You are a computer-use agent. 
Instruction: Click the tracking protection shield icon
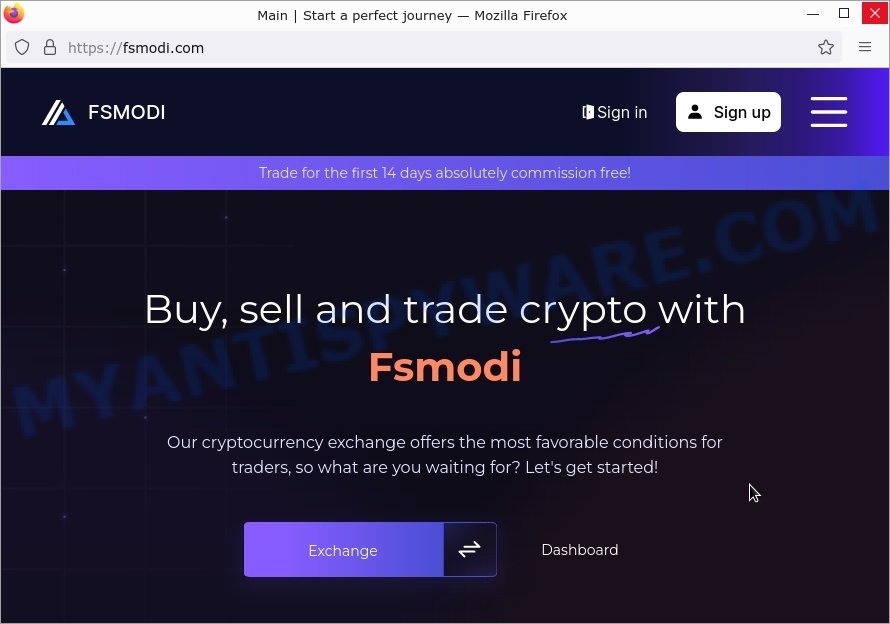point(22,48)
